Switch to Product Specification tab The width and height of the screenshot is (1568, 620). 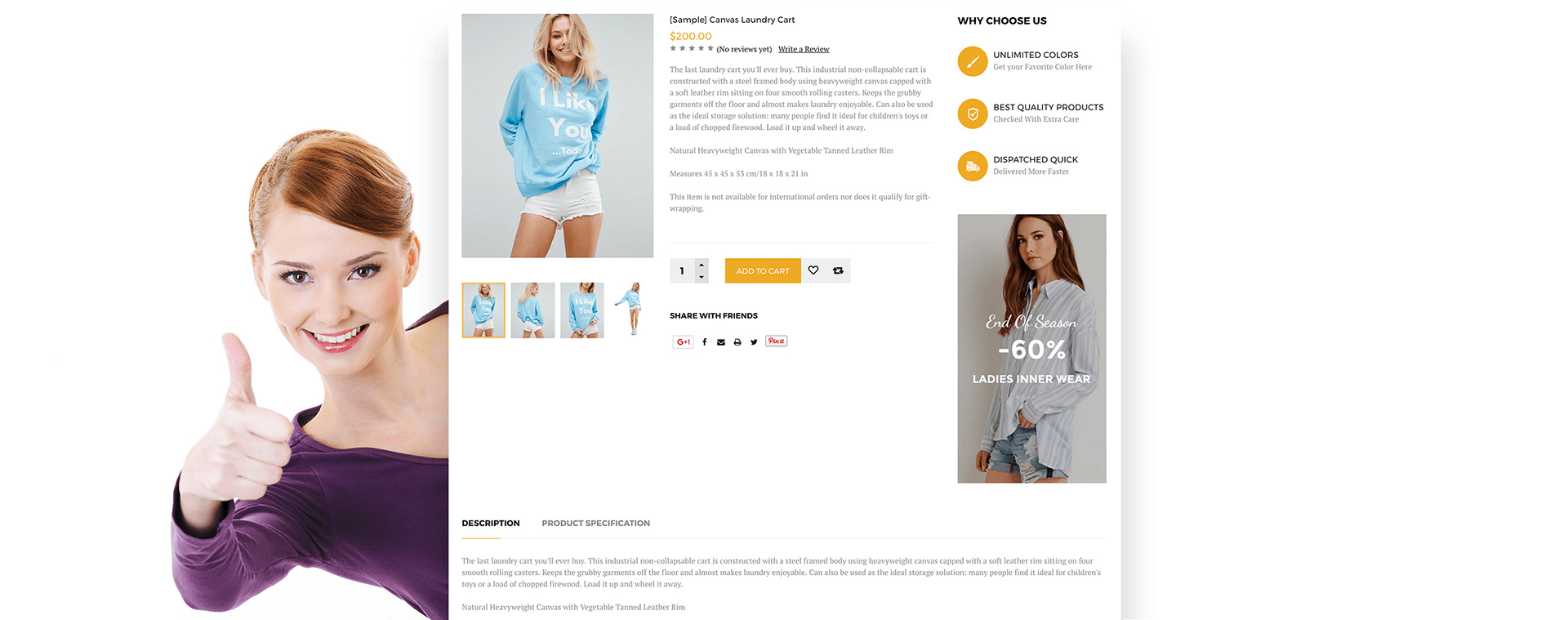[x=595, y=524]
